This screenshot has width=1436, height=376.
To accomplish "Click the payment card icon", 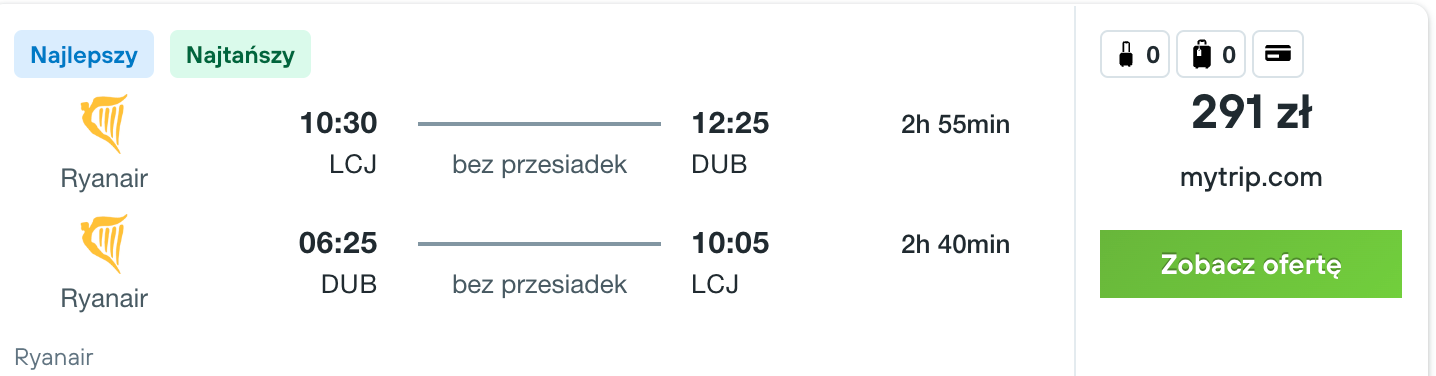I will pos(1278,55).
